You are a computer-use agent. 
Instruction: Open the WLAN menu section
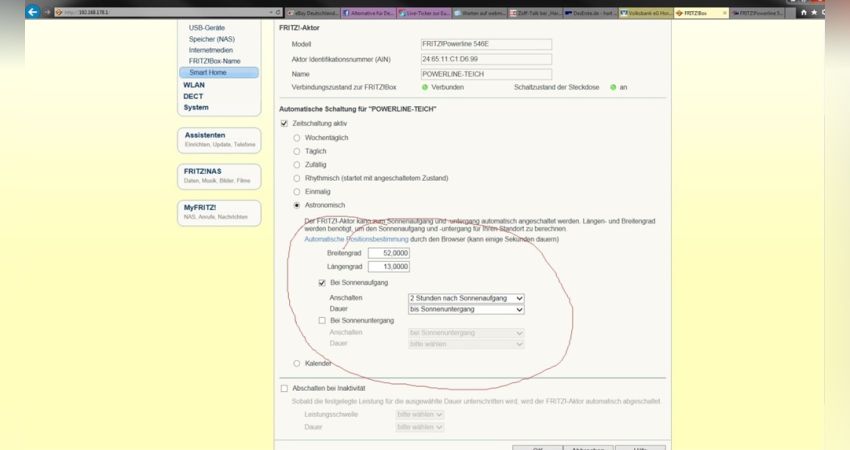tap(194, 85)
